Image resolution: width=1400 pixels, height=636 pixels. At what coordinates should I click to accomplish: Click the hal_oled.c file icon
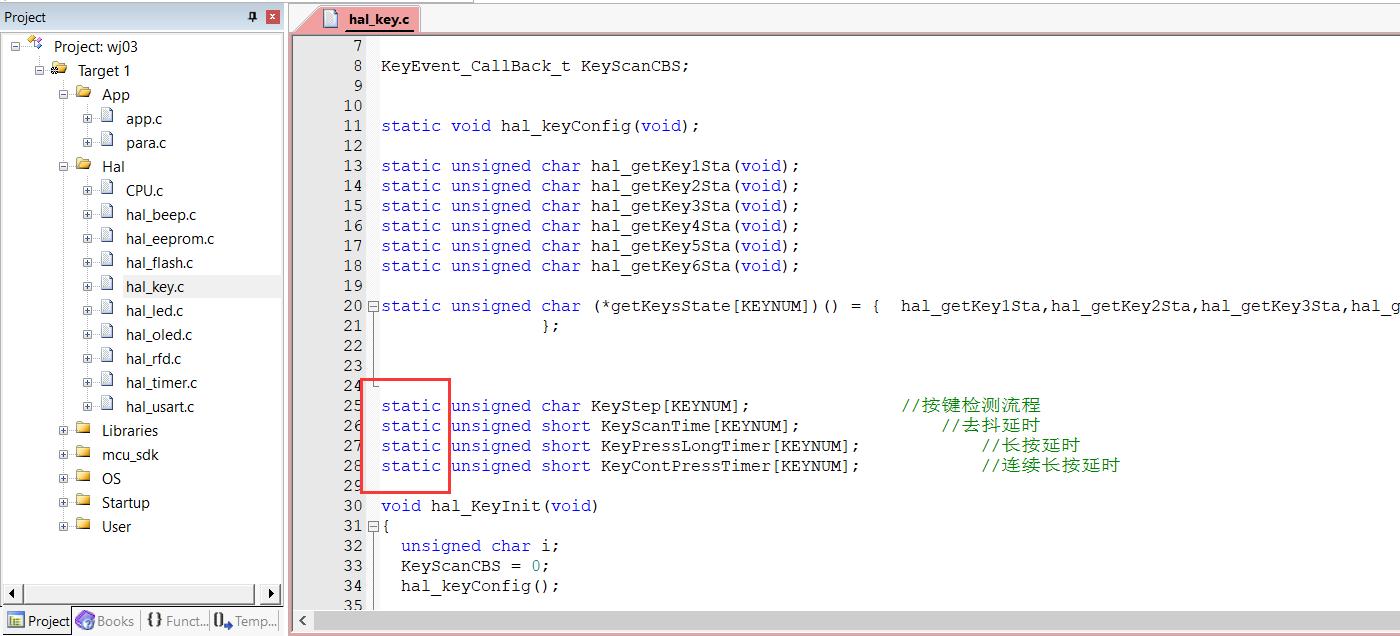click(107, 333)
